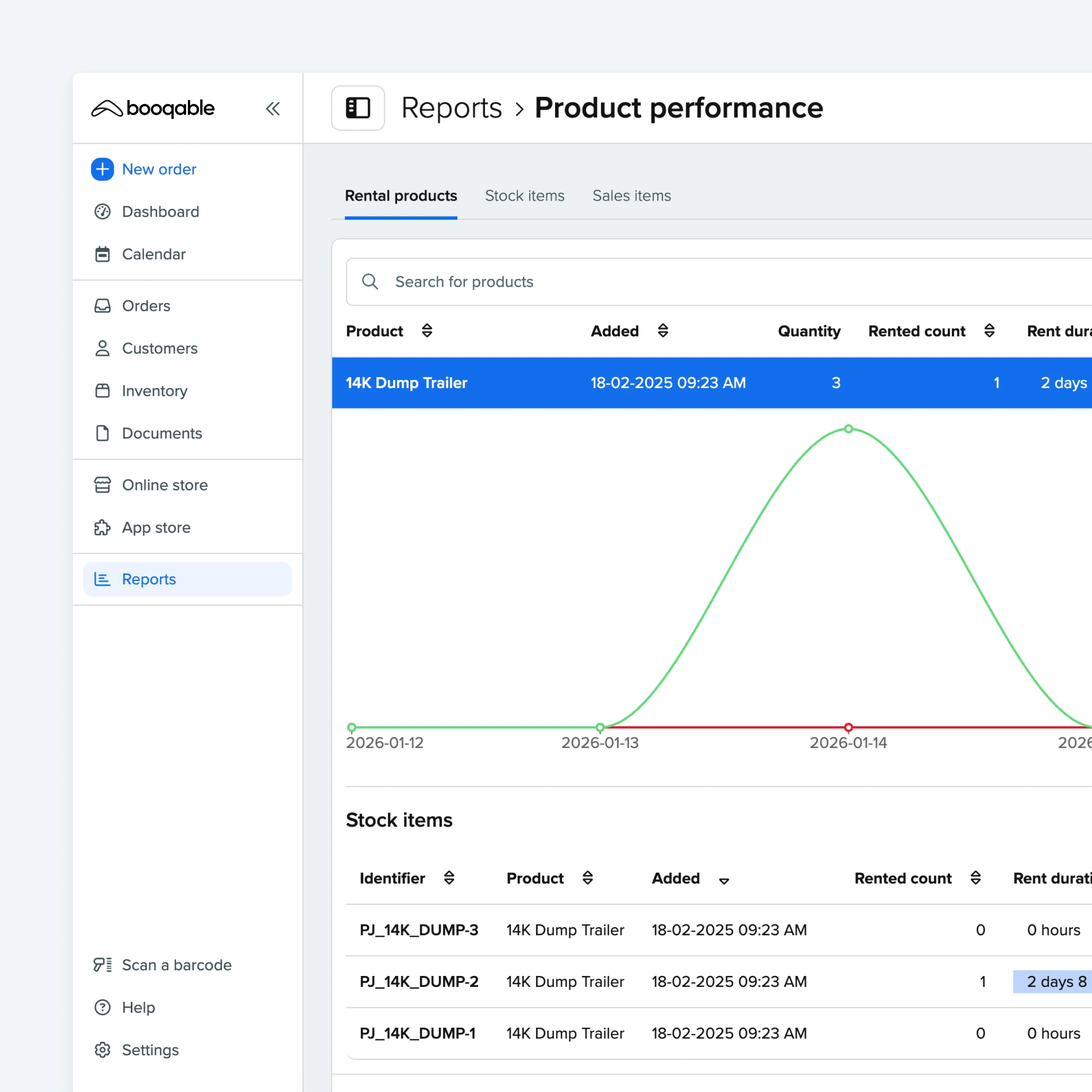Click green peak point on 2026-01-14
This screenshot has height=1092, width=1092.
click(848, 429)
